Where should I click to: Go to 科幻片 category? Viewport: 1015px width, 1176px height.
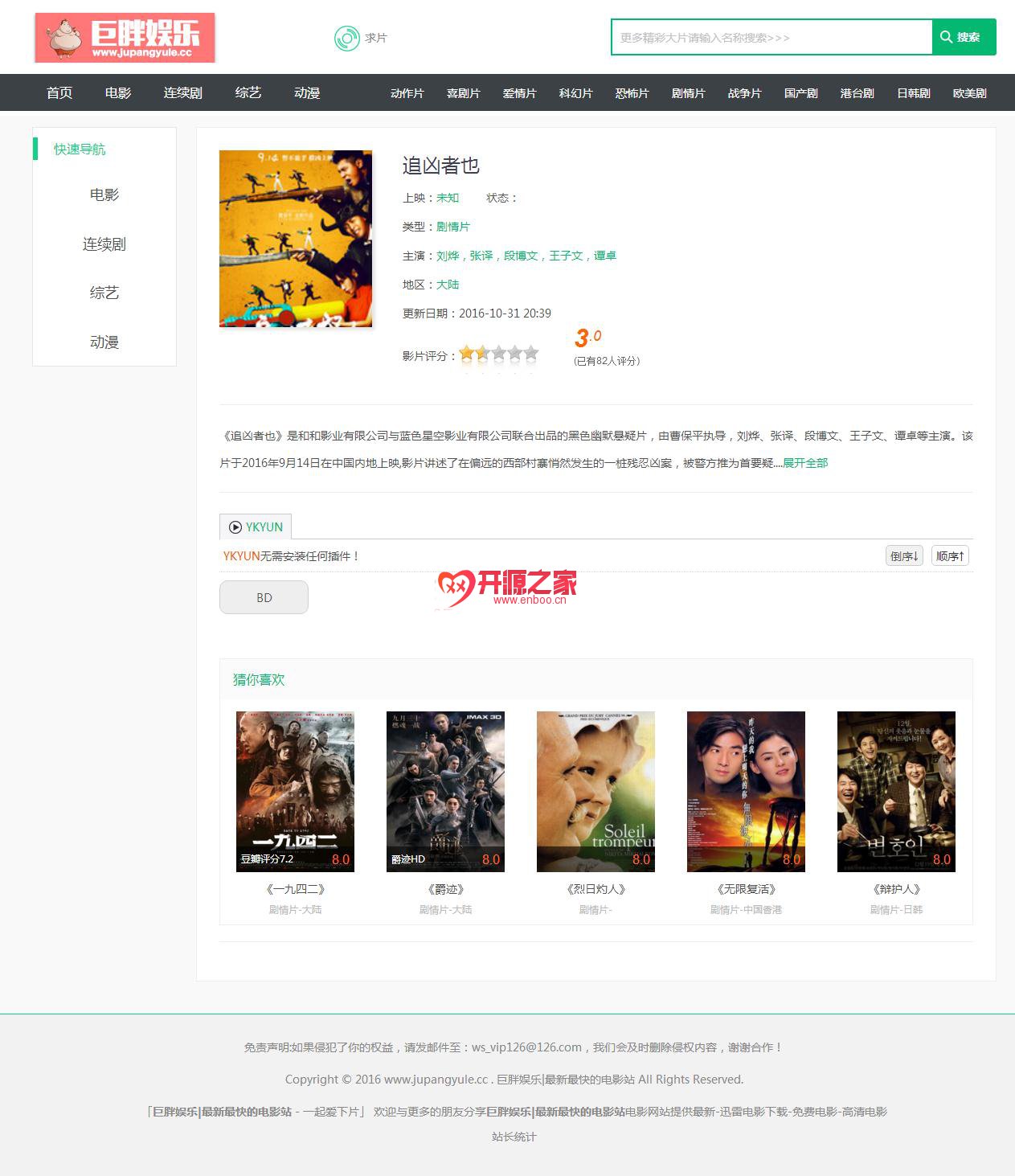tap(576, 93)
